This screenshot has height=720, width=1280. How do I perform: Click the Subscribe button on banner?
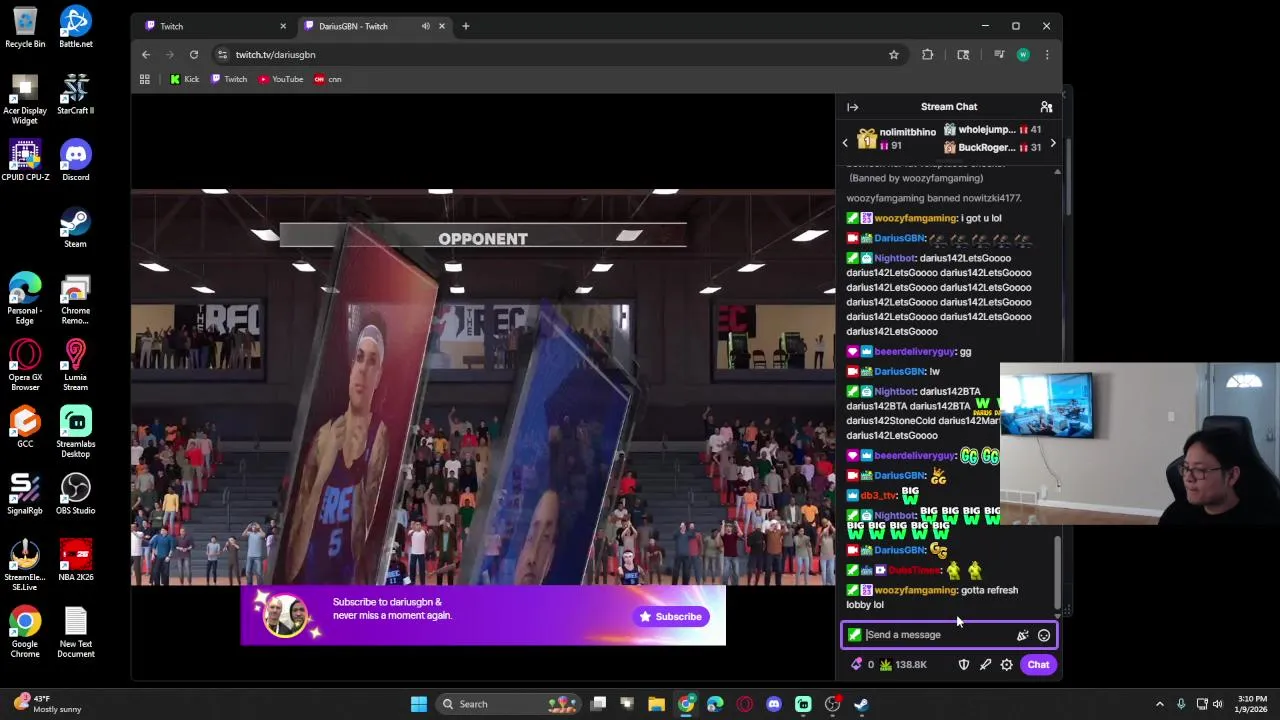(671, 616)
